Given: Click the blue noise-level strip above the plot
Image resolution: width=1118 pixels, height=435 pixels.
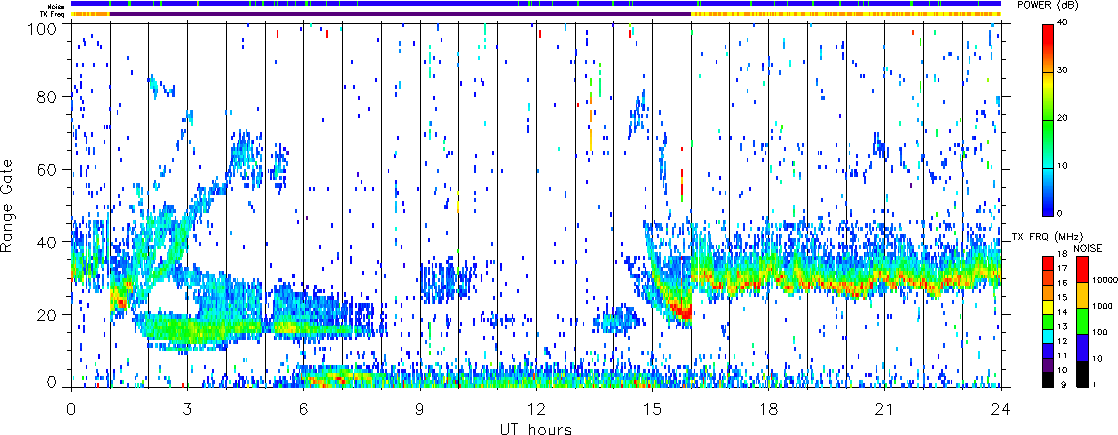Looking at the screenshot, I should [x=536, y=4].
